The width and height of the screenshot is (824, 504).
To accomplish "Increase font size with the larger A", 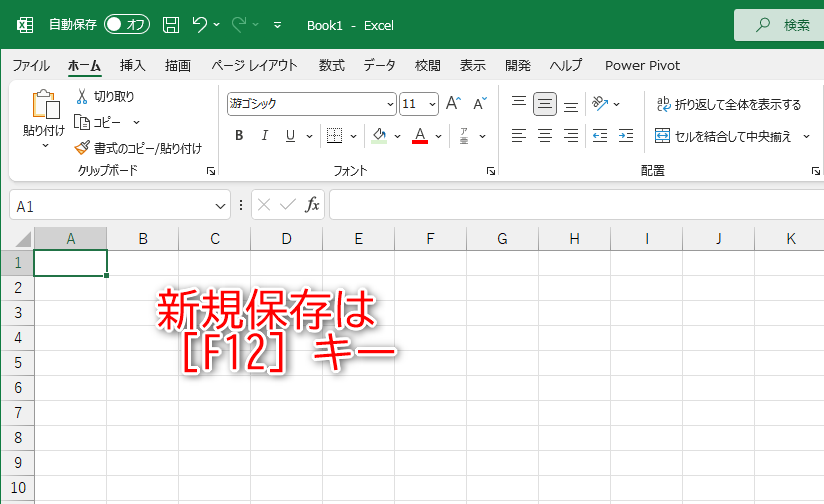I will point(453,103).
